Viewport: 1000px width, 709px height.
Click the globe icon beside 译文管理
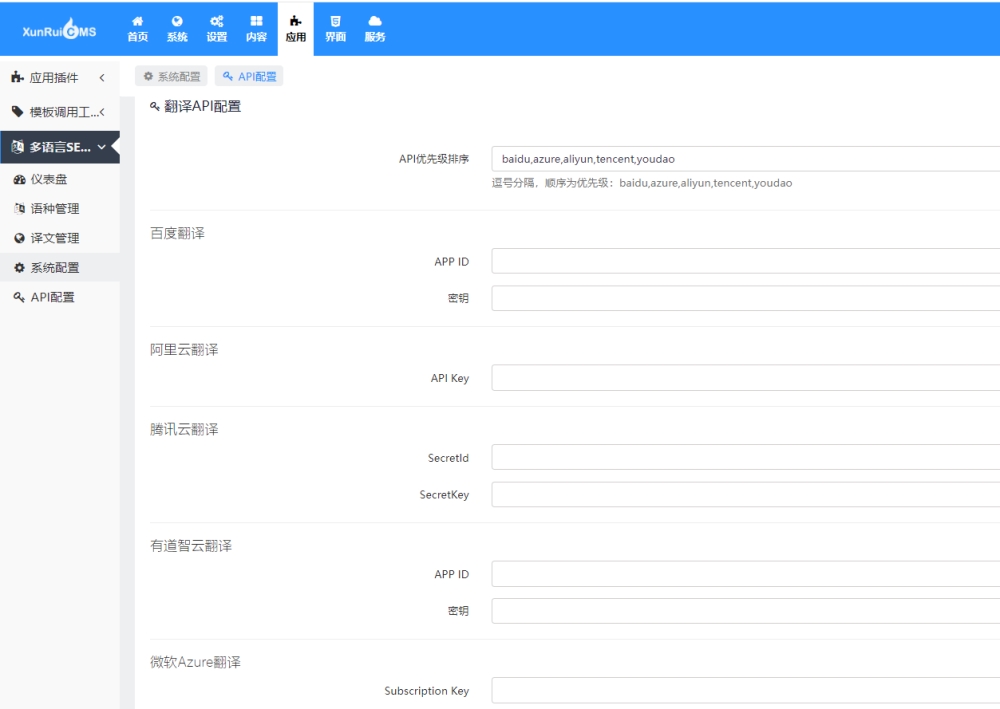[19, 238]
